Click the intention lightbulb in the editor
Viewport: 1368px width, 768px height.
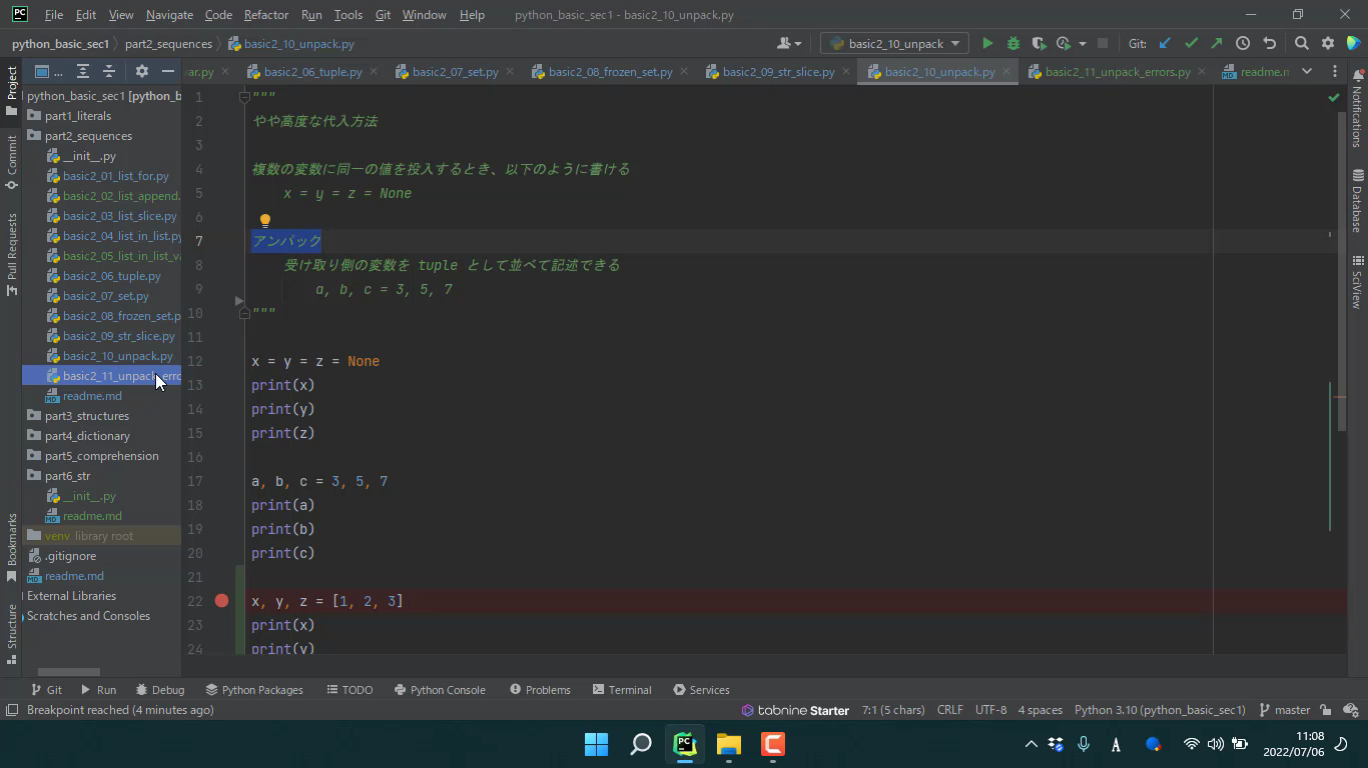pyautogui.click(x=265, y=220)
